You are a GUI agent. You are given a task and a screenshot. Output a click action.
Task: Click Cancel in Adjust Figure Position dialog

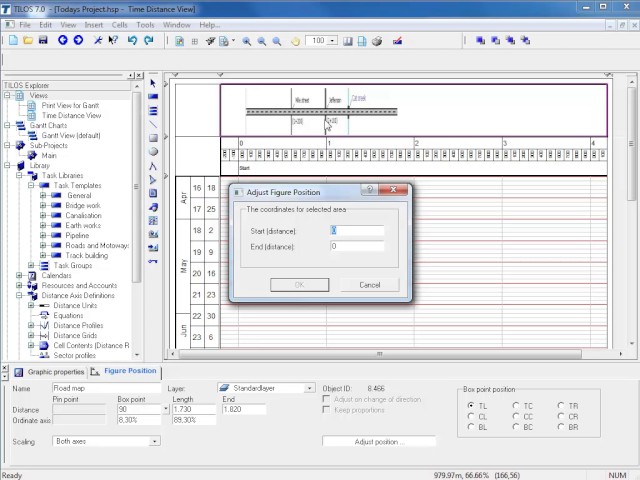pyautogui.click(x=370, y=285)
